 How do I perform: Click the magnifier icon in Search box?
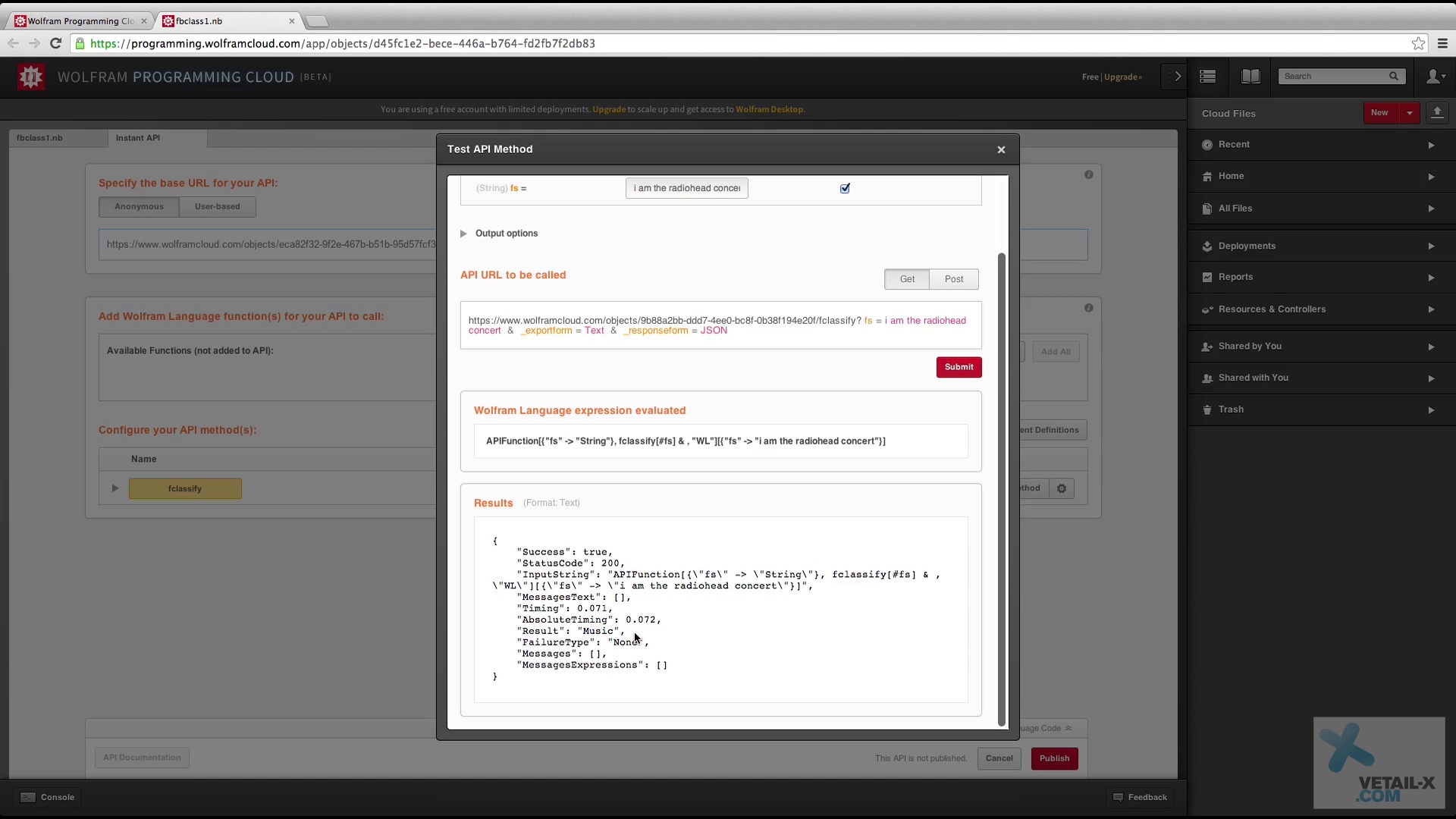click(x=1393, y=77)
